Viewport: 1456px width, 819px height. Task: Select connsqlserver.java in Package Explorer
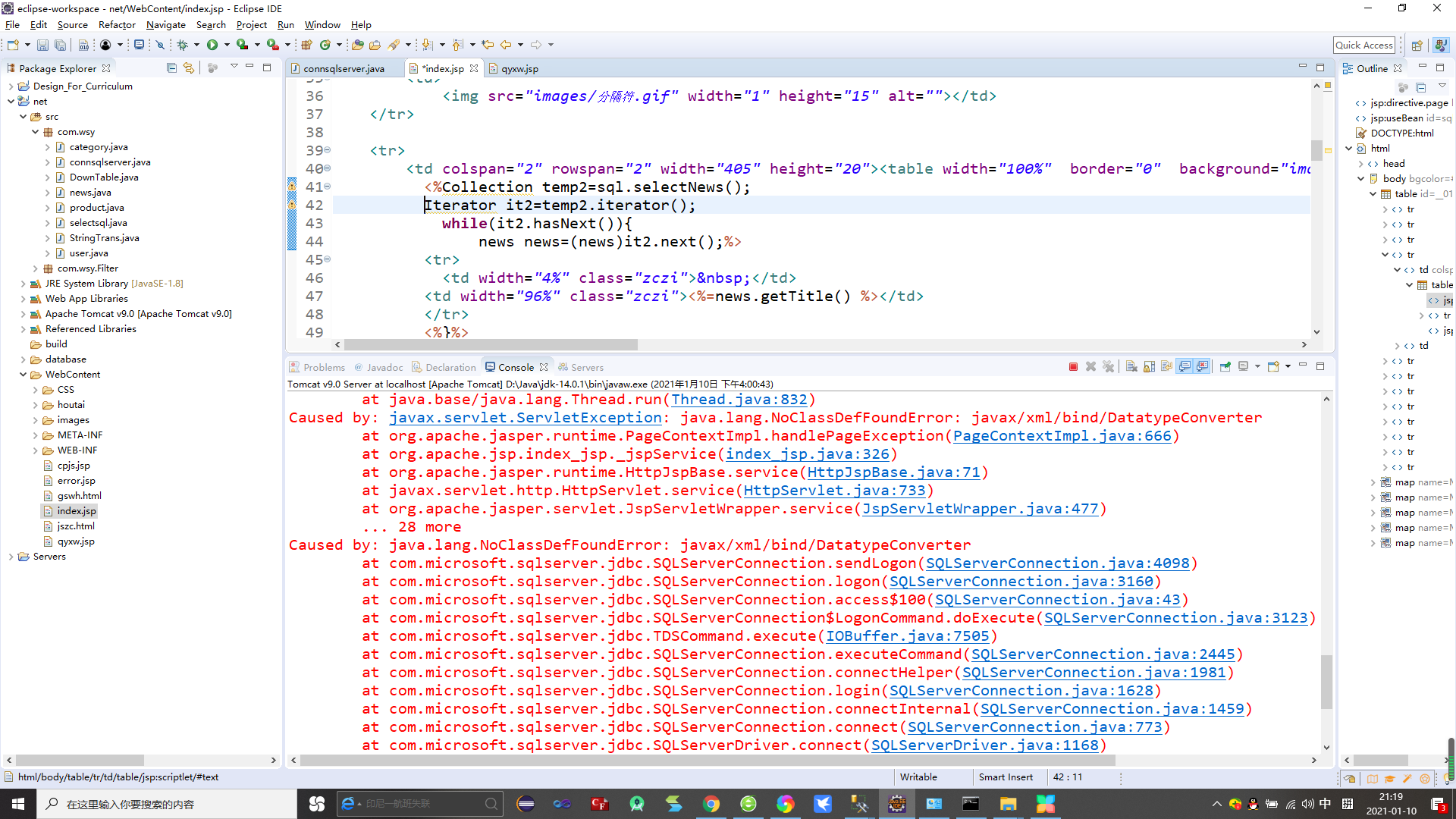tap(110, 162)
